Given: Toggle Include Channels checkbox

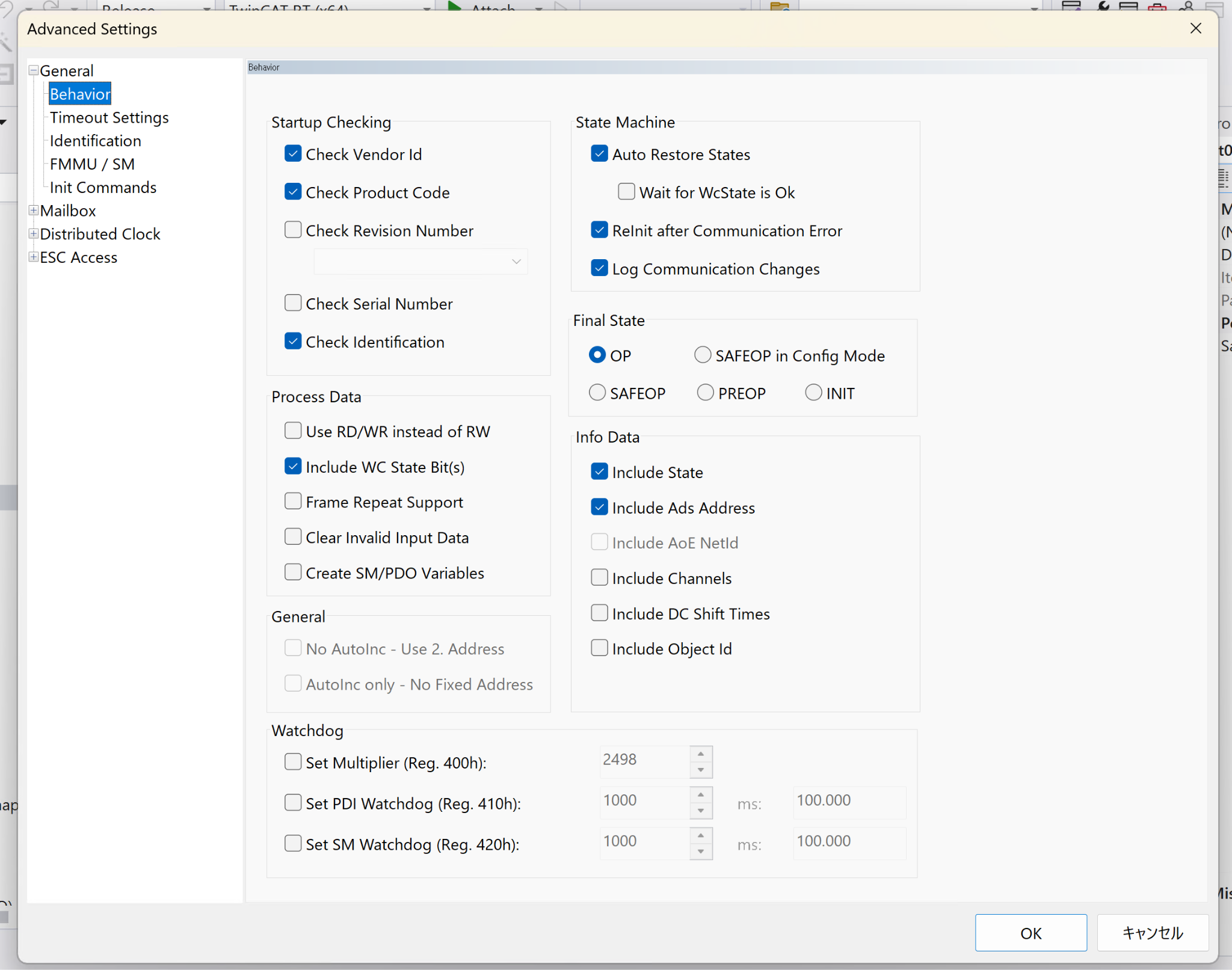Looking at the screenshot, I should [599, 577].
